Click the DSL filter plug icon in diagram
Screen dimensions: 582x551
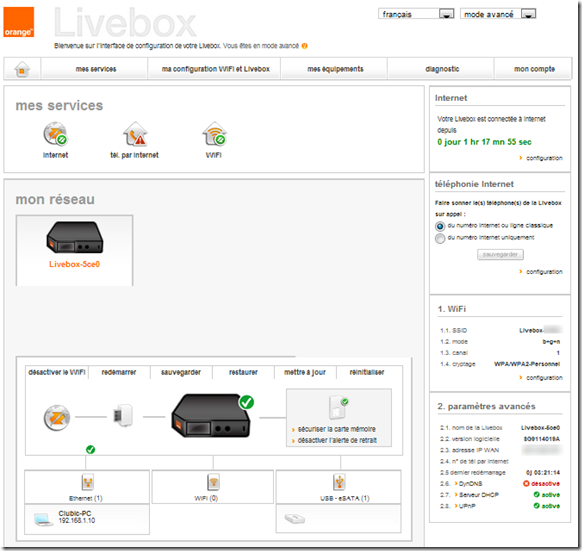click(123, 415)
